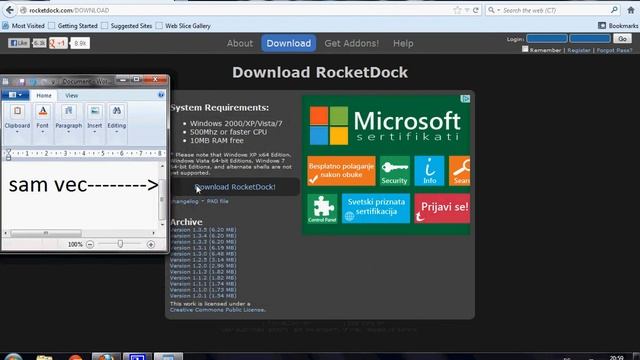Click Svetski priznata sertifikacija blue tile

click(x=376, y=209)
